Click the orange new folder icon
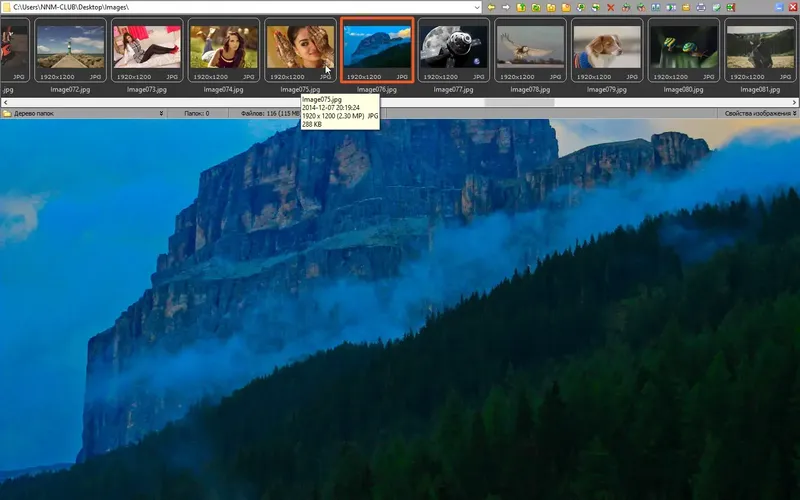 click(x=566, y=8)
